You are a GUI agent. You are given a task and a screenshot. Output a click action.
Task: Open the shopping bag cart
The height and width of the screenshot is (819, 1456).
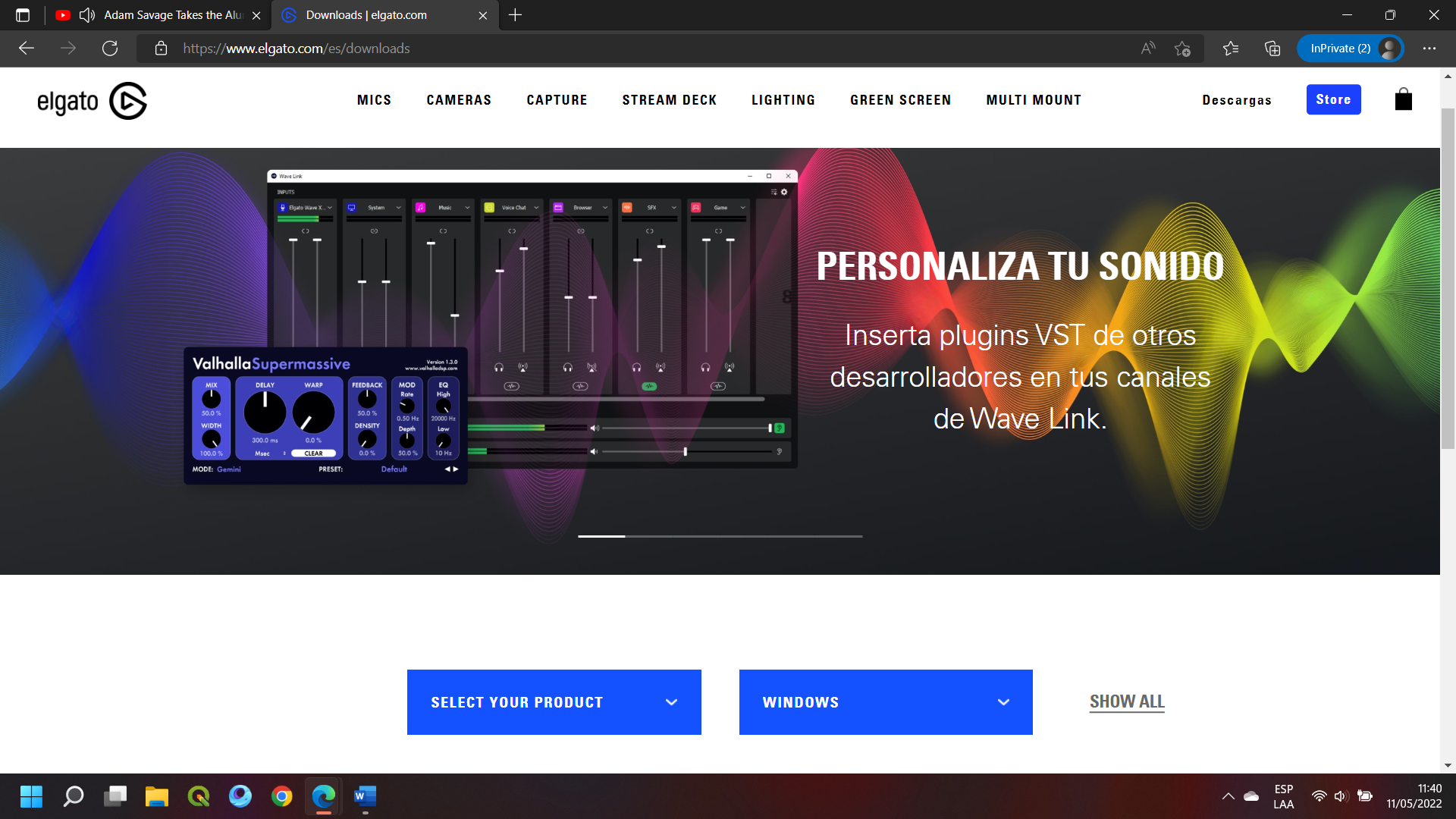pyautogui.click(x=1403, y=99)
